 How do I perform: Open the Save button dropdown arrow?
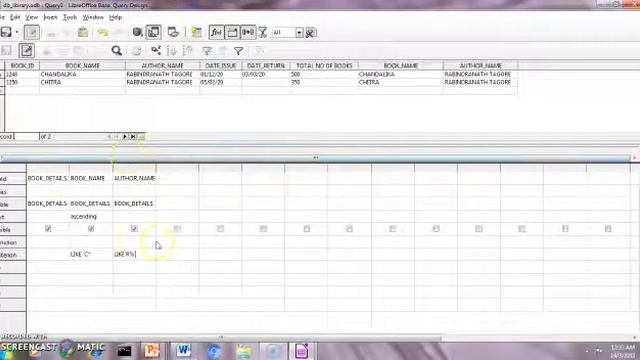pyautogui.click(x=17, y=32)
